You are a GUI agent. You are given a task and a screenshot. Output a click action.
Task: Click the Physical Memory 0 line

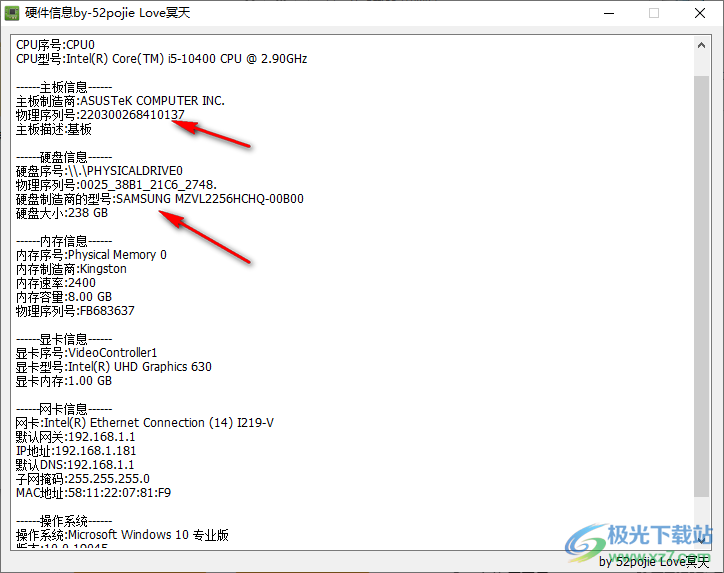coord(91,255)
